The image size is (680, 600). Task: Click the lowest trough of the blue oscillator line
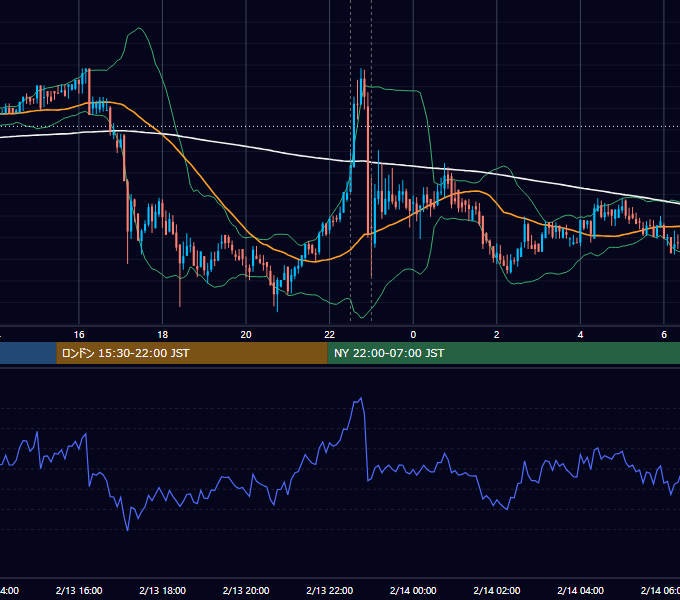[x=128, y=530]
